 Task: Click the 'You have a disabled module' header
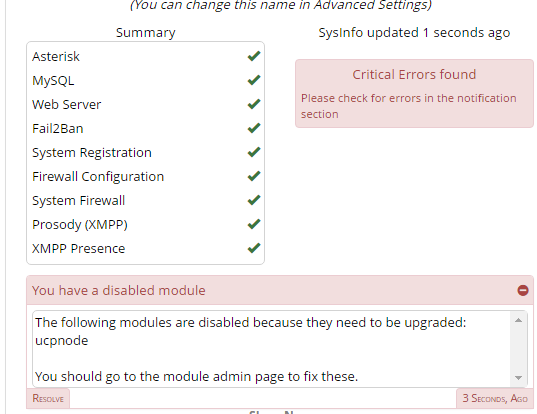[118, 290]
